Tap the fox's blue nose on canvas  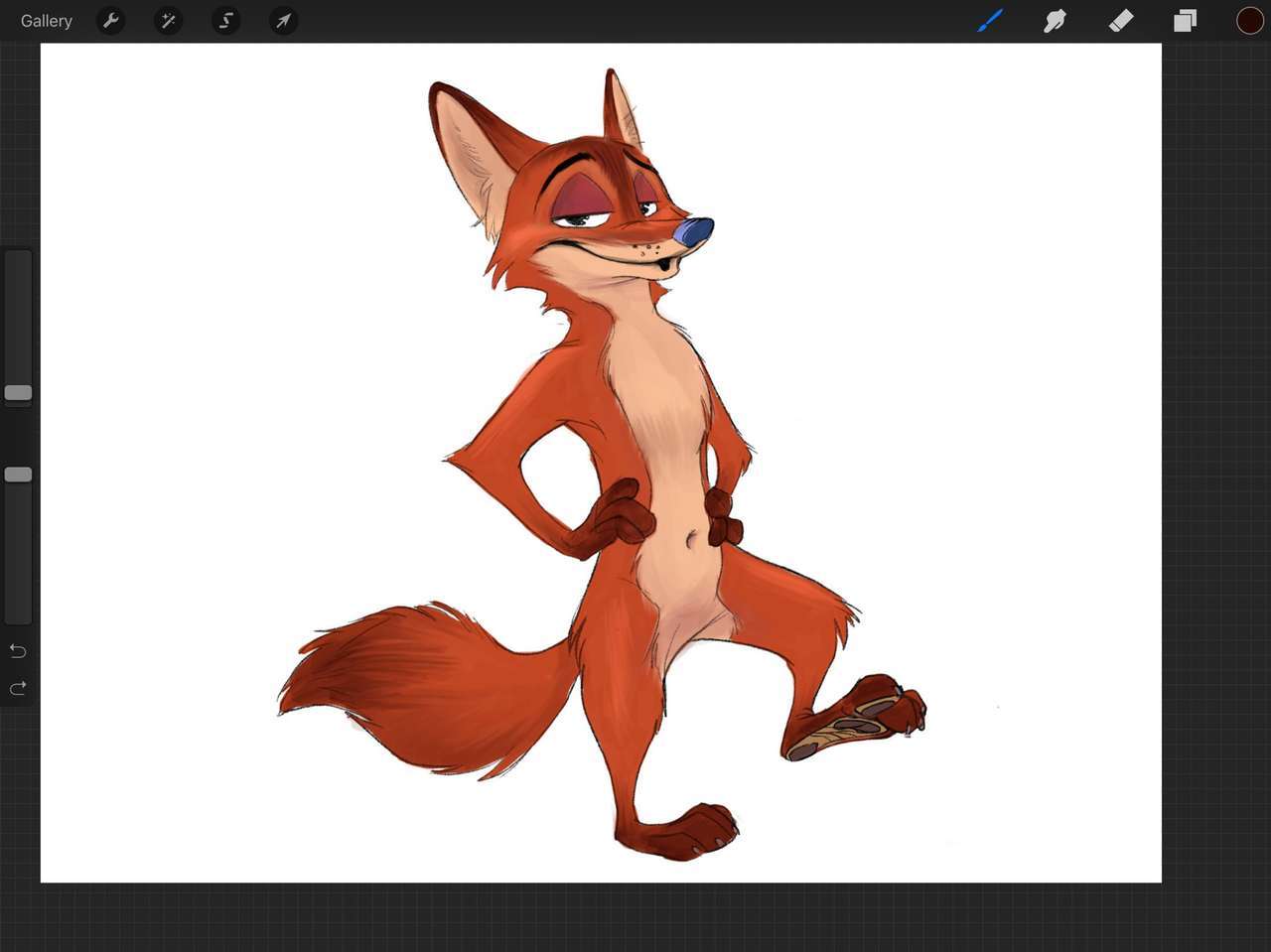694,232
